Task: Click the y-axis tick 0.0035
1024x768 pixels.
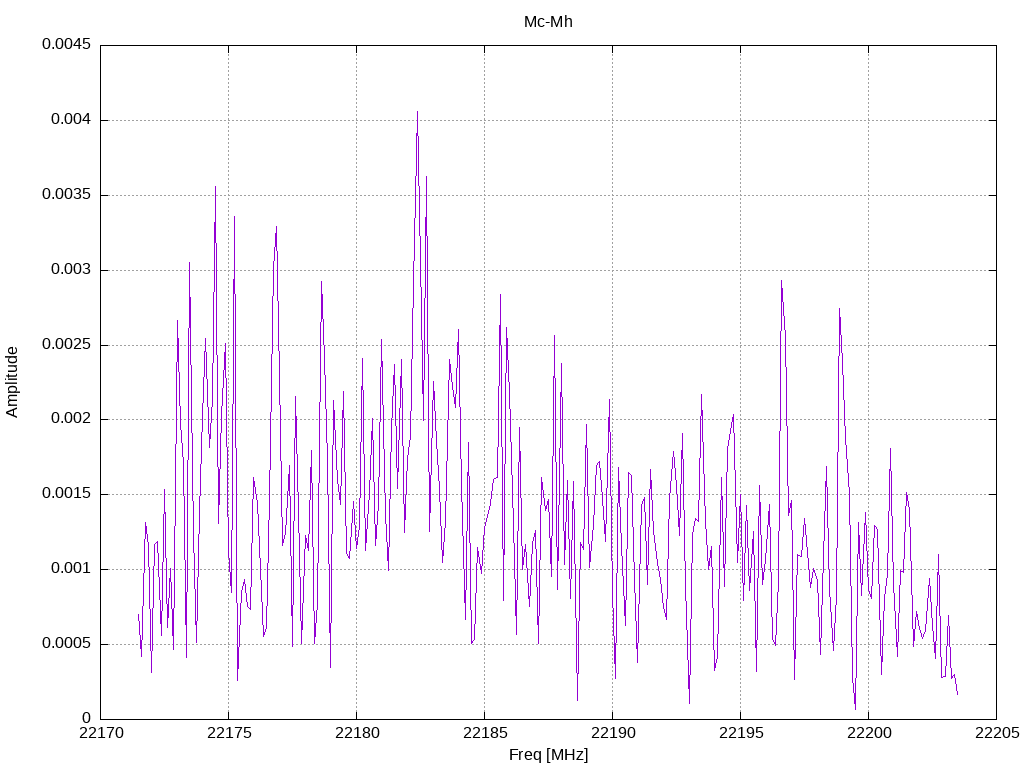Action: coord(66,195)
